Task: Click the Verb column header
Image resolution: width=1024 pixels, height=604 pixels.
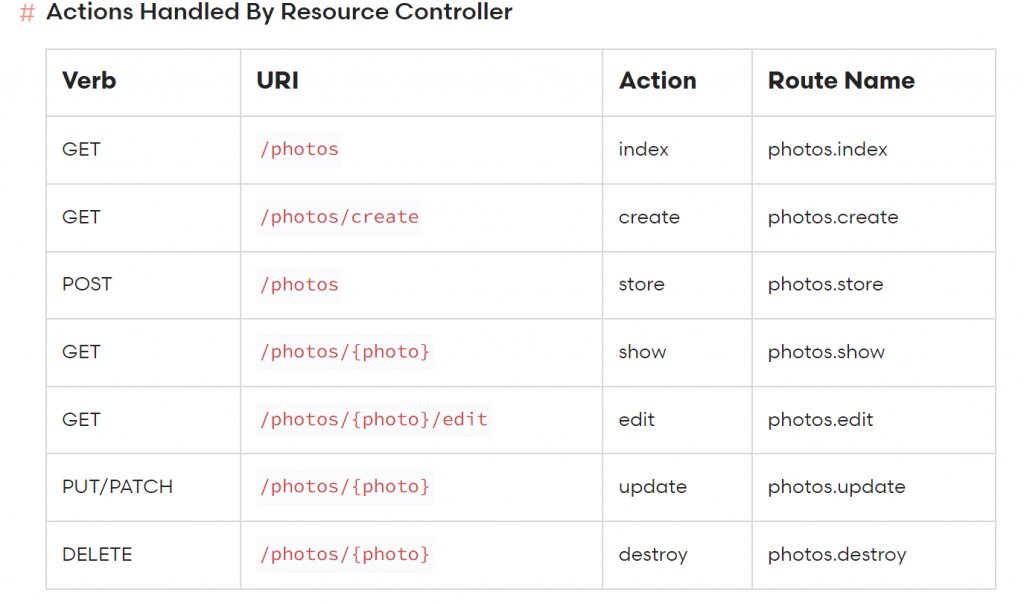Action: click(x=89, y=81)
